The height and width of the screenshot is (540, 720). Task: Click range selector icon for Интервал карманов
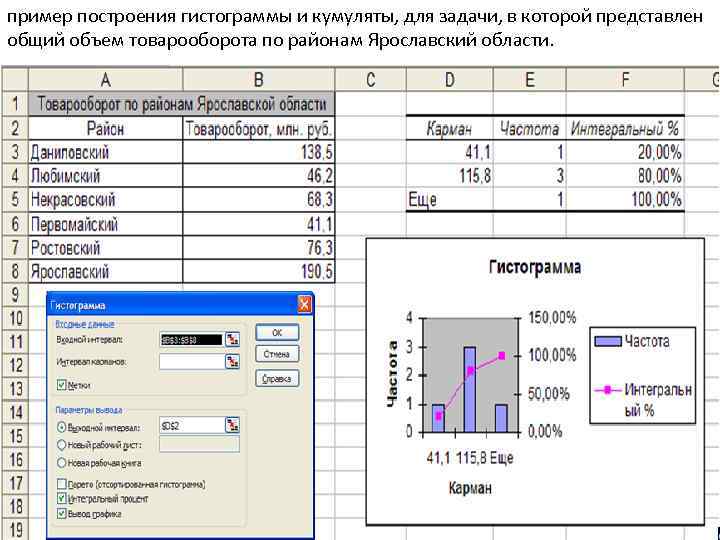[x=232, y=361]
